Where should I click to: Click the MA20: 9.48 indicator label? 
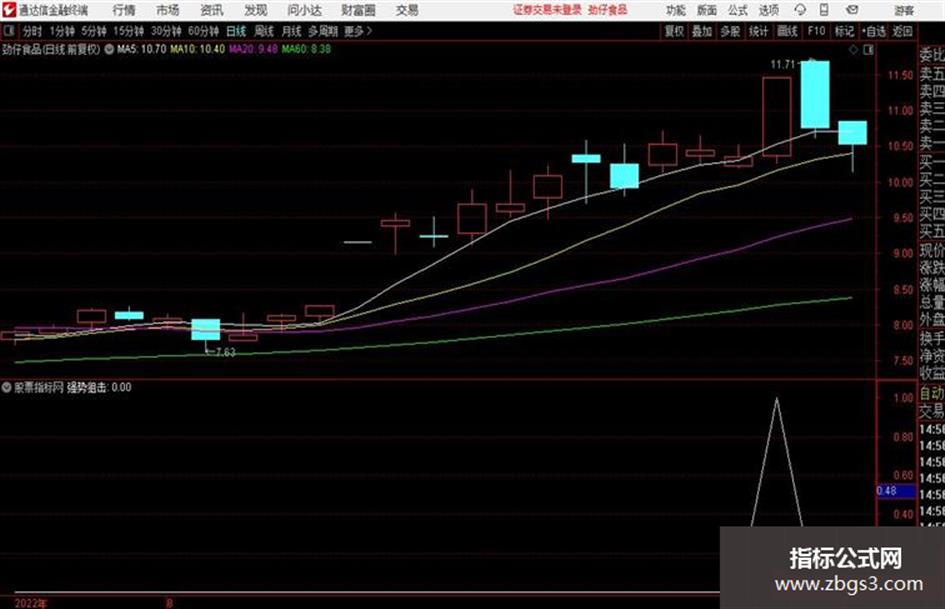click(253, 49)
